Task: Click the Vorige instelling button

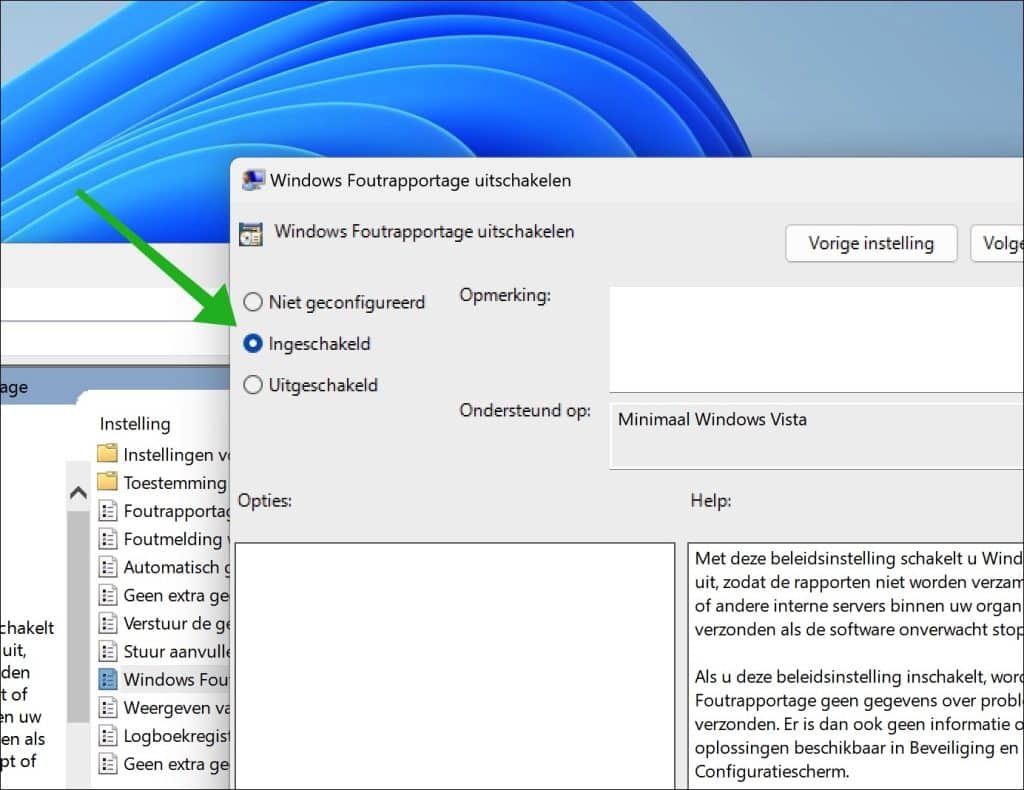Action: click(x=871, y=244)
